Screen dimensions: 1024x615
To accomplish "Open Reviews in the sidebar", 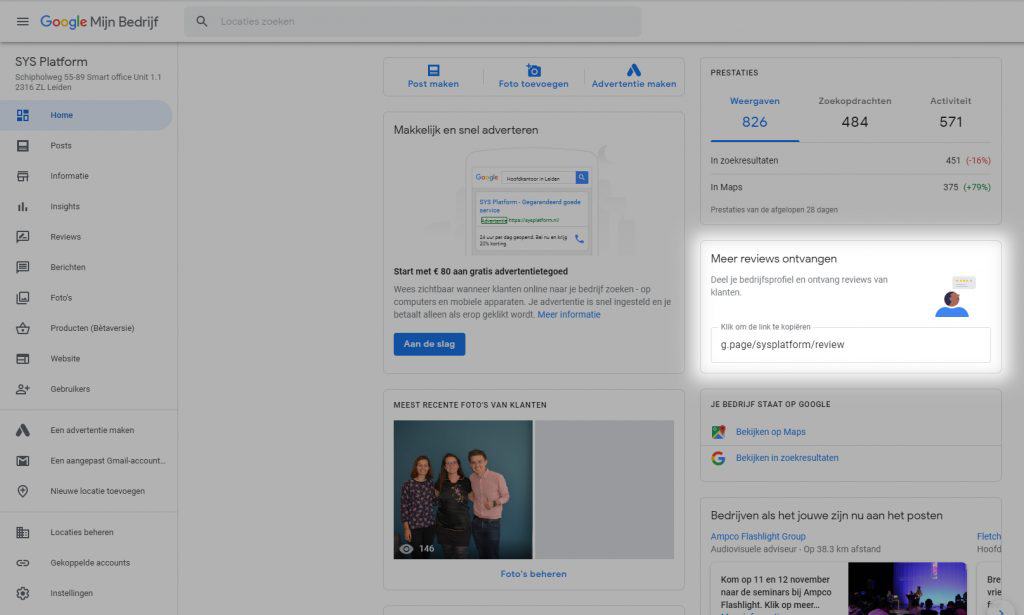I will (86, 237).
